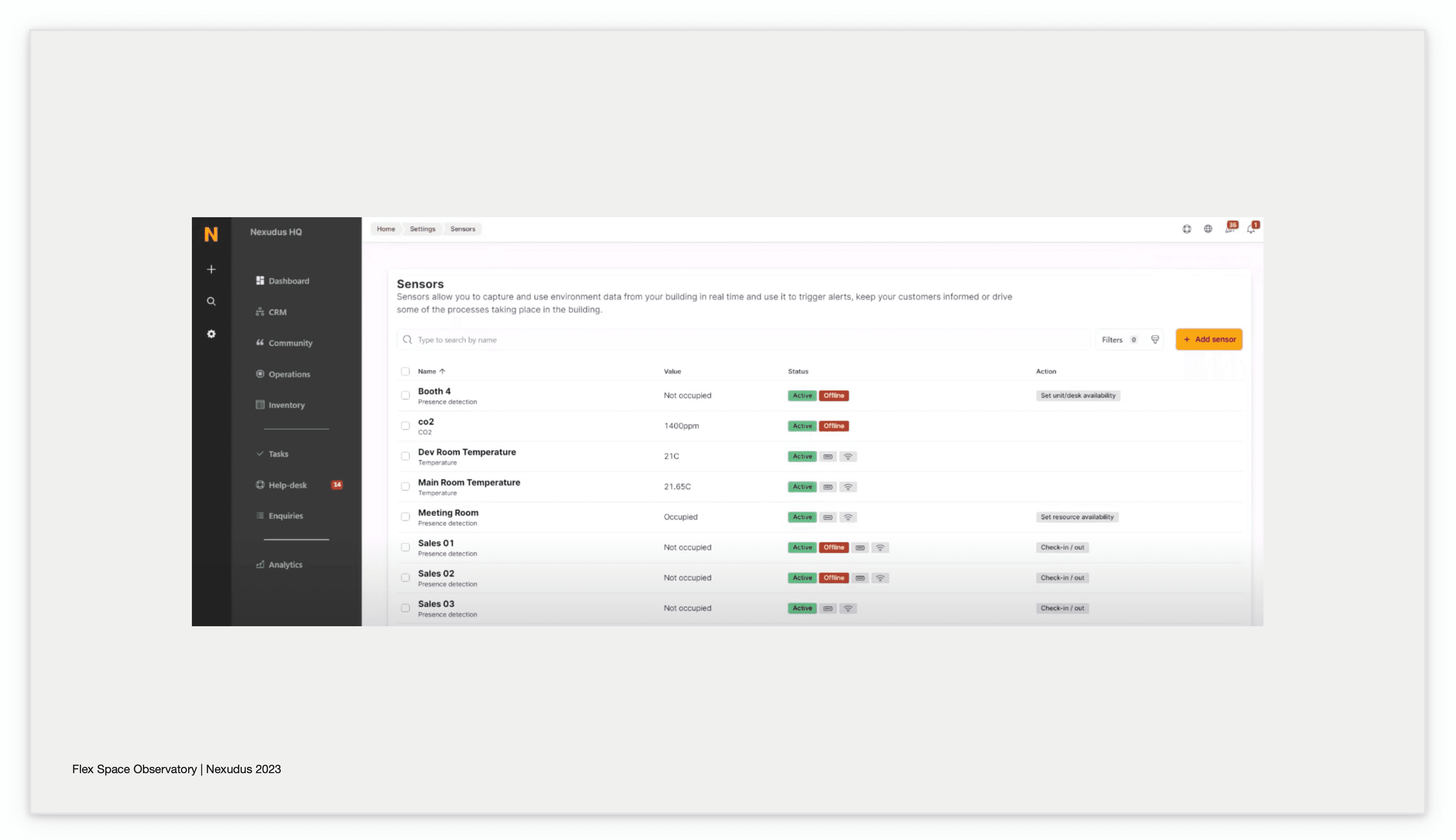
Task: Click the Status column header
Action: pos(798,372)
